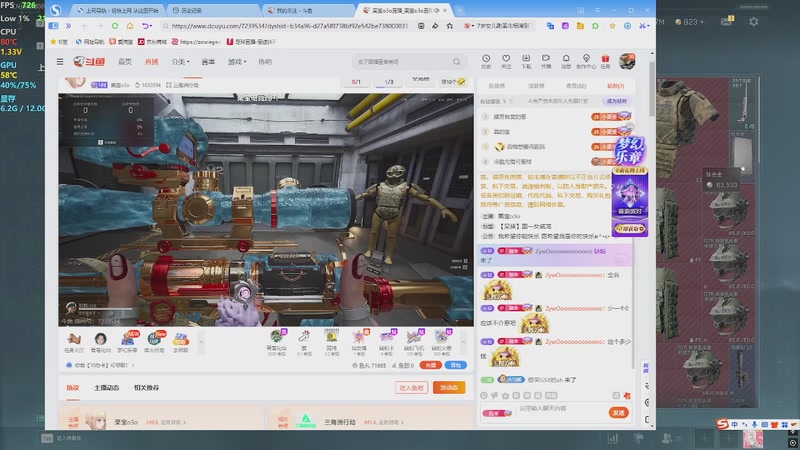
Task: Go to browser home page icon
Action: (x=130, y=26)
